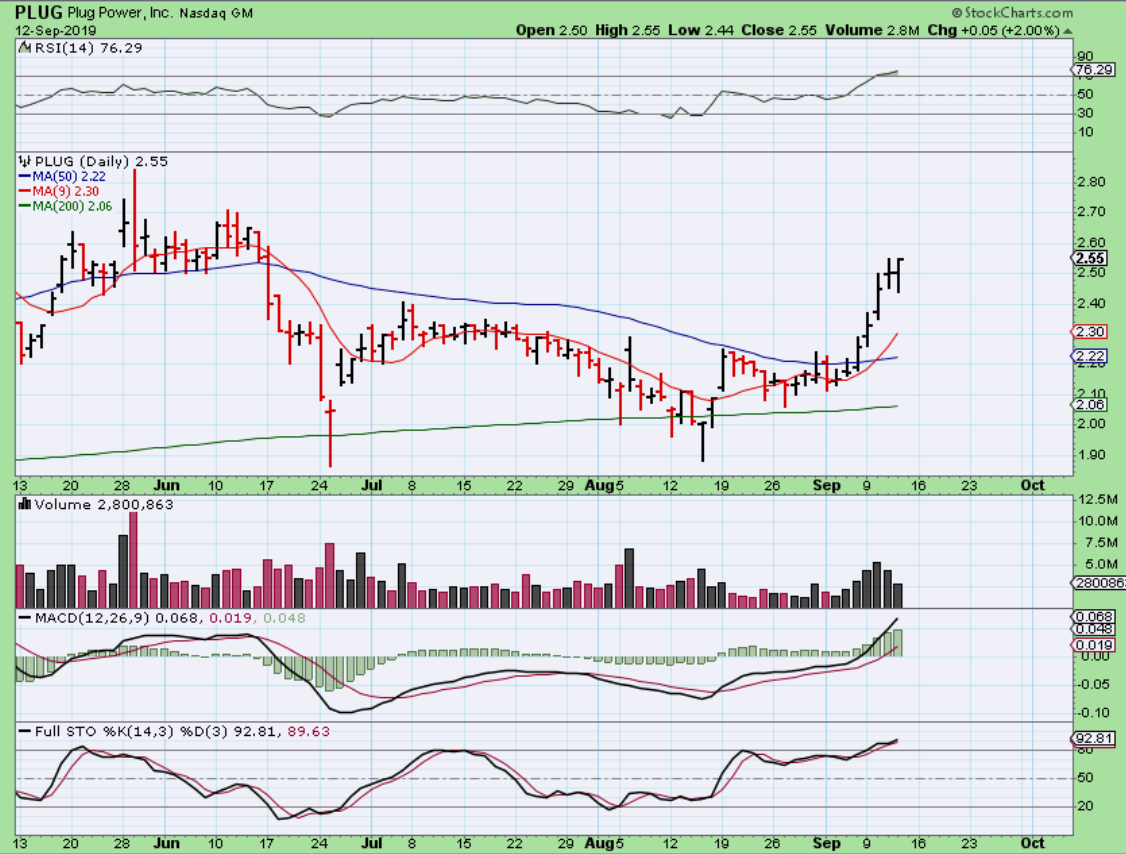Click the blue MA(50) 2.22 legend entry

(x=62, y=177)
